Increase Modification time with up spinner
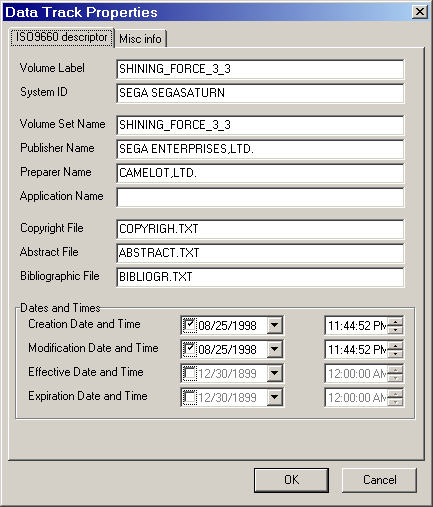Screen dimensions: 433x507 395,345
